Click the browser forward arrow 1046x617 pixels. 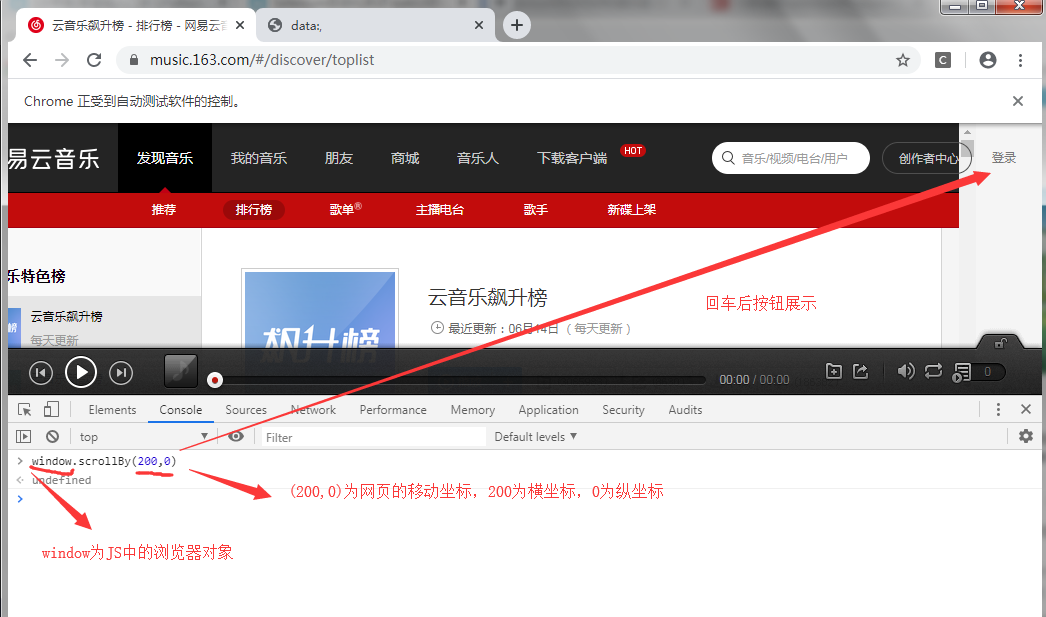click(x=62, y=60)
